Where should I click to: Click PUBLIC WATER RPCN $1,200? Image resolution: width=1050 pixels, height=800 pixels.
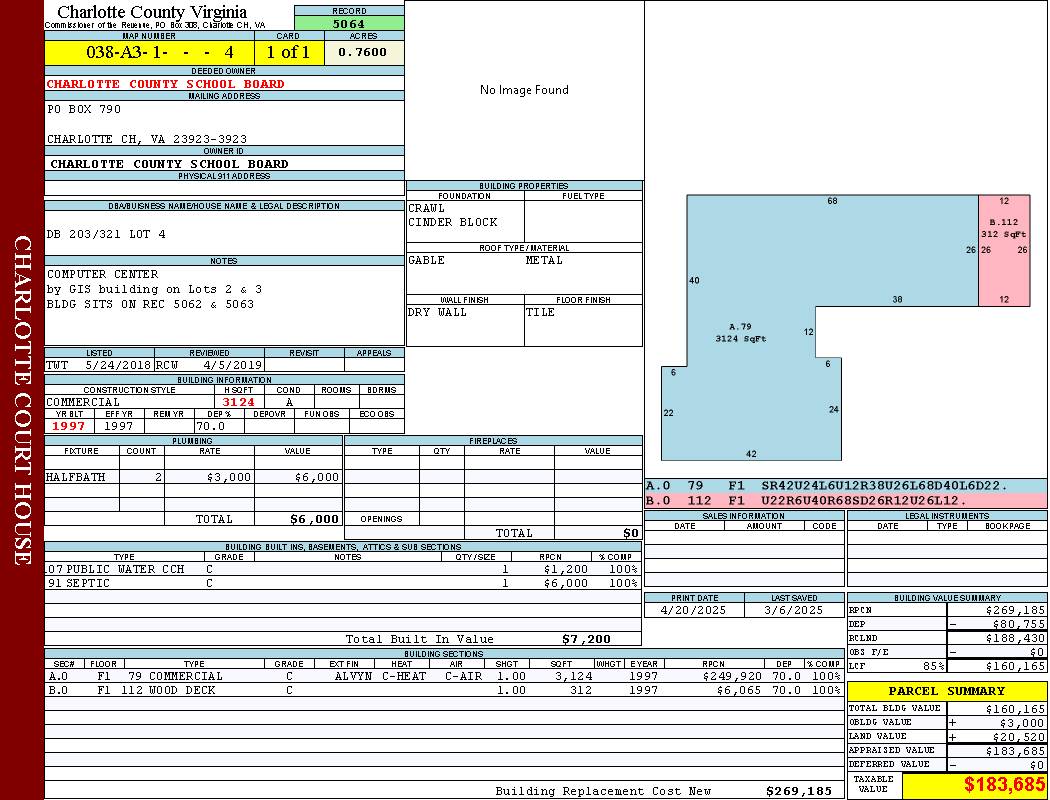click(566, 569)
